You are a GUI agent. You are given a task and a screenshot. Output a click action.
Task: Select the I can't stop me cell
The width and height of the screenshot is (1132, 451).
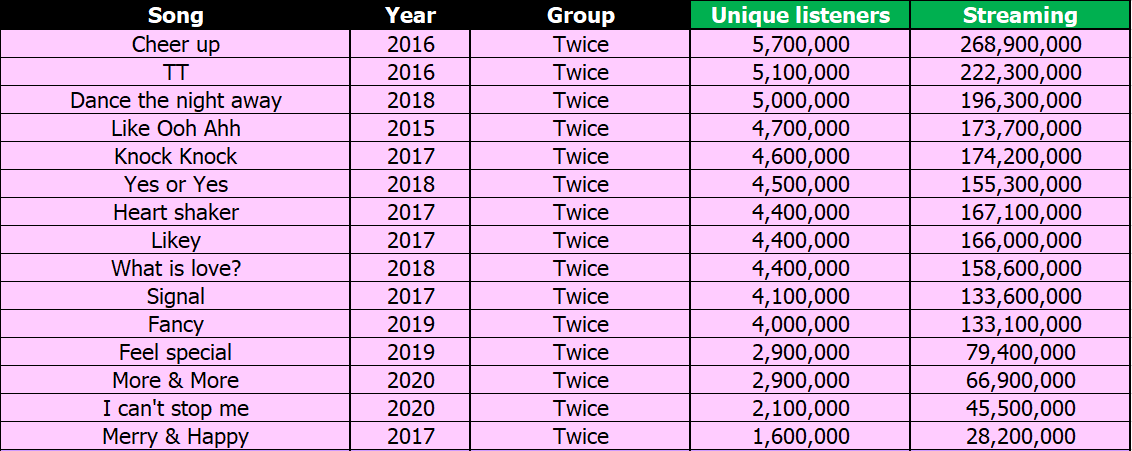tap(176, 408)
